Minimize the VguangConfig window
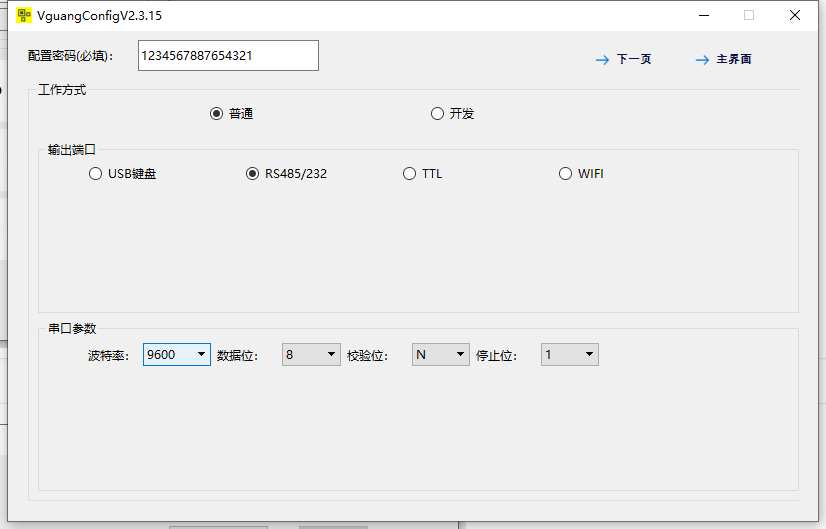The height and width of the screenshot is (529, 826). [704, 15]
